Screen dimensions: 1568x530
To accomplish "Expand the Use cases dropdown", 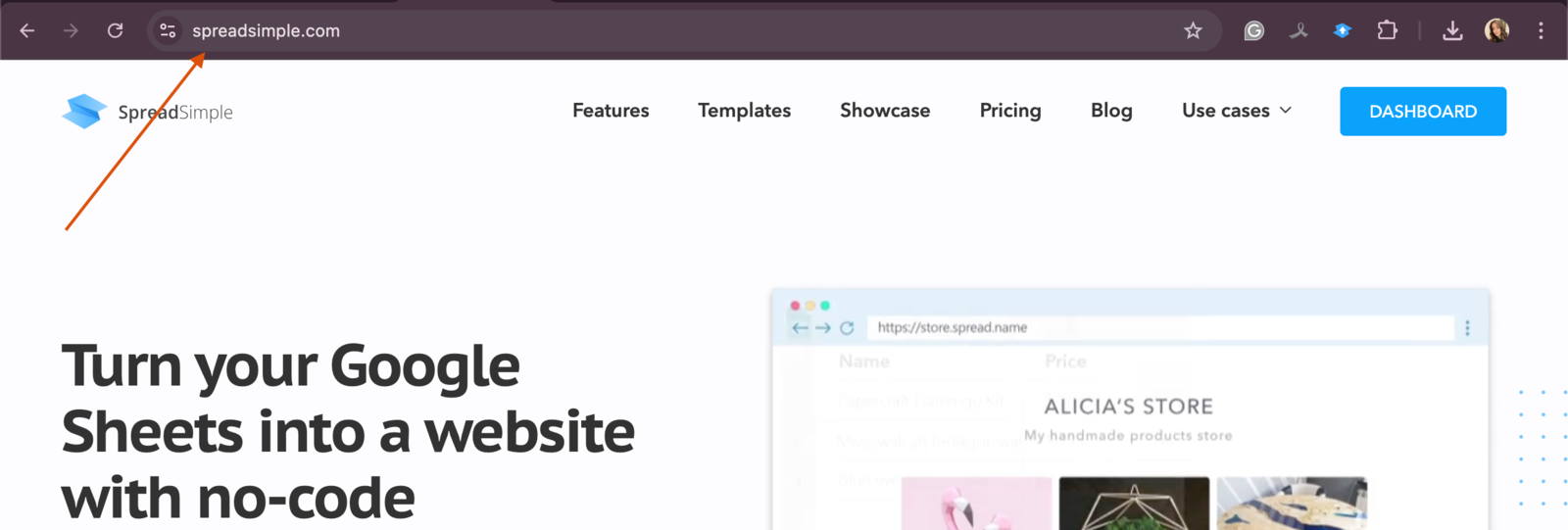I will click(x=1237, y=111).
